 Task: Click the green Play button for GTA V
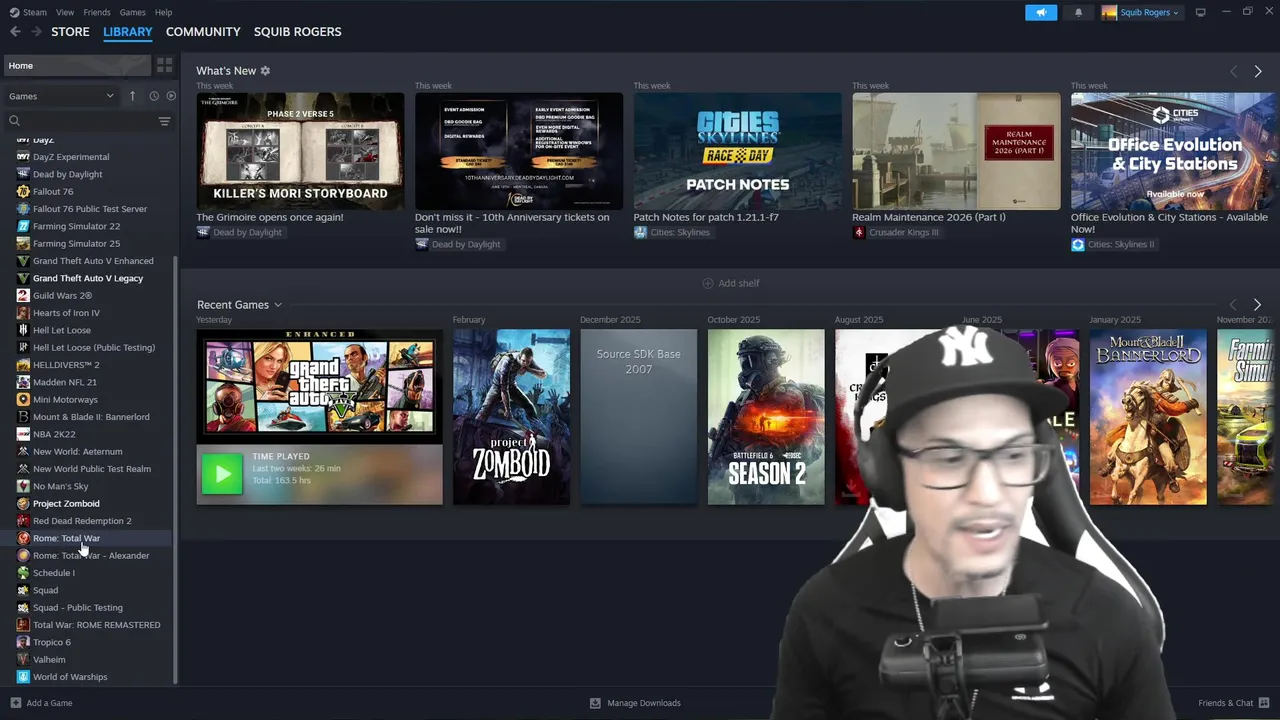pos(222,473)
